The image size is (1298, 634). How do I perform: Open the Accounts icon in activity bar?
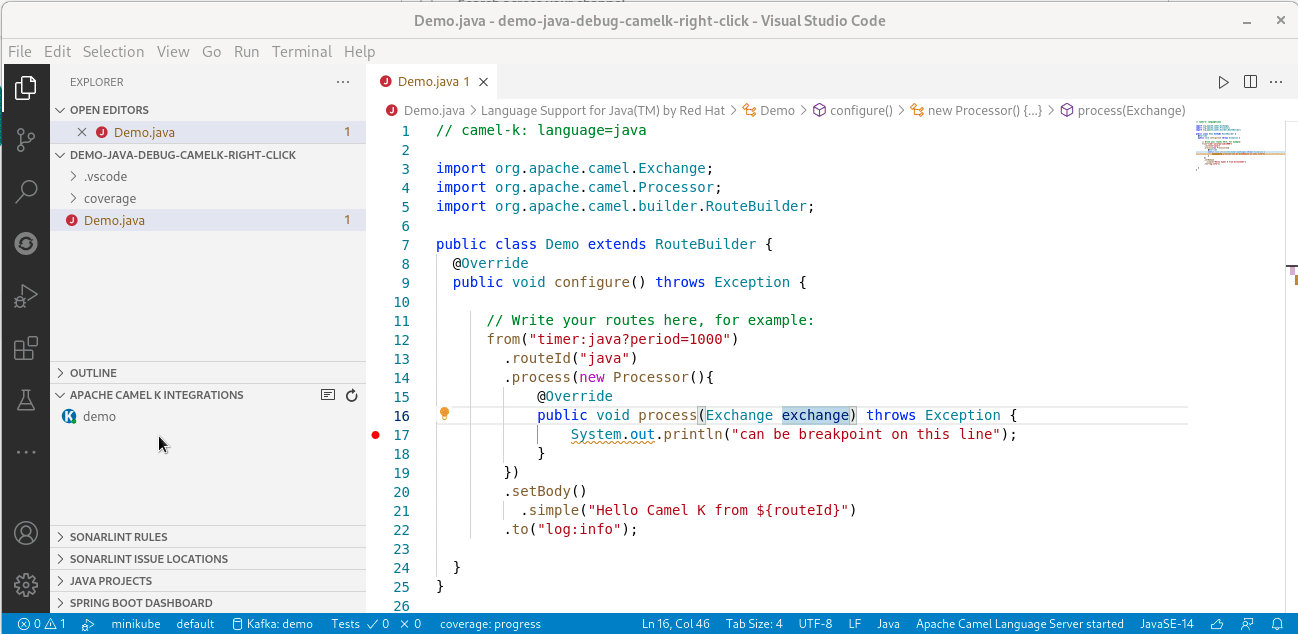(x=26, y=533)
